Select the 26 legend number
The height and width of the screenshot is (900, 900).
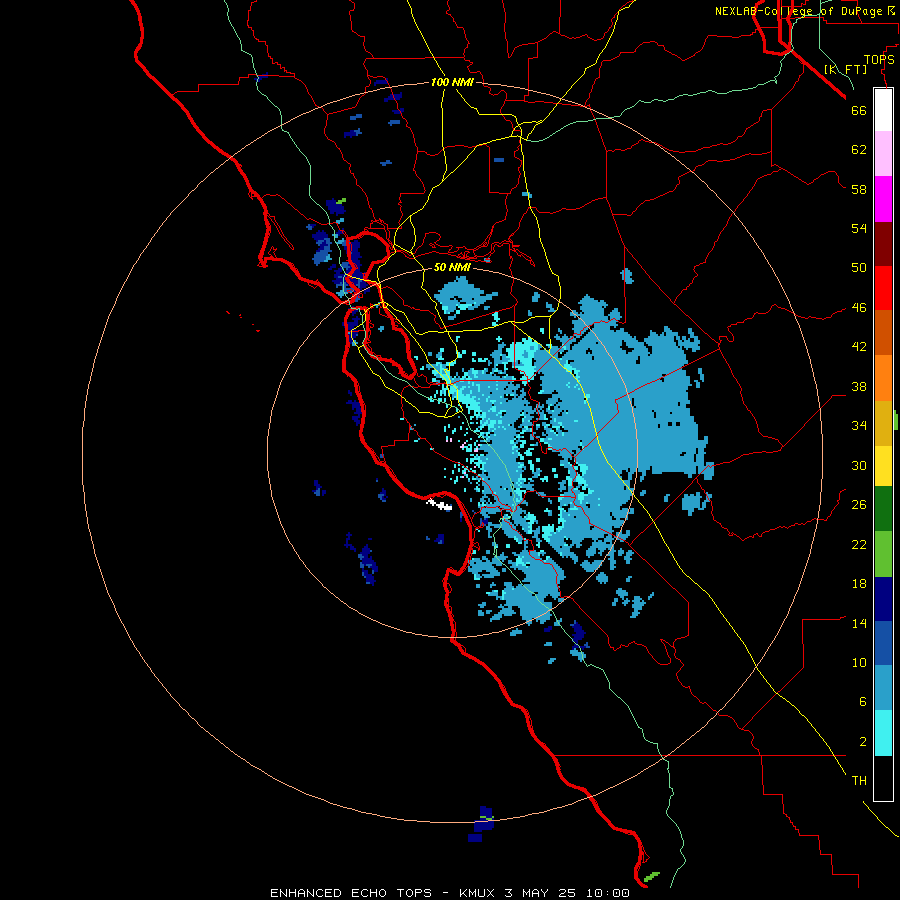[859, 505]
